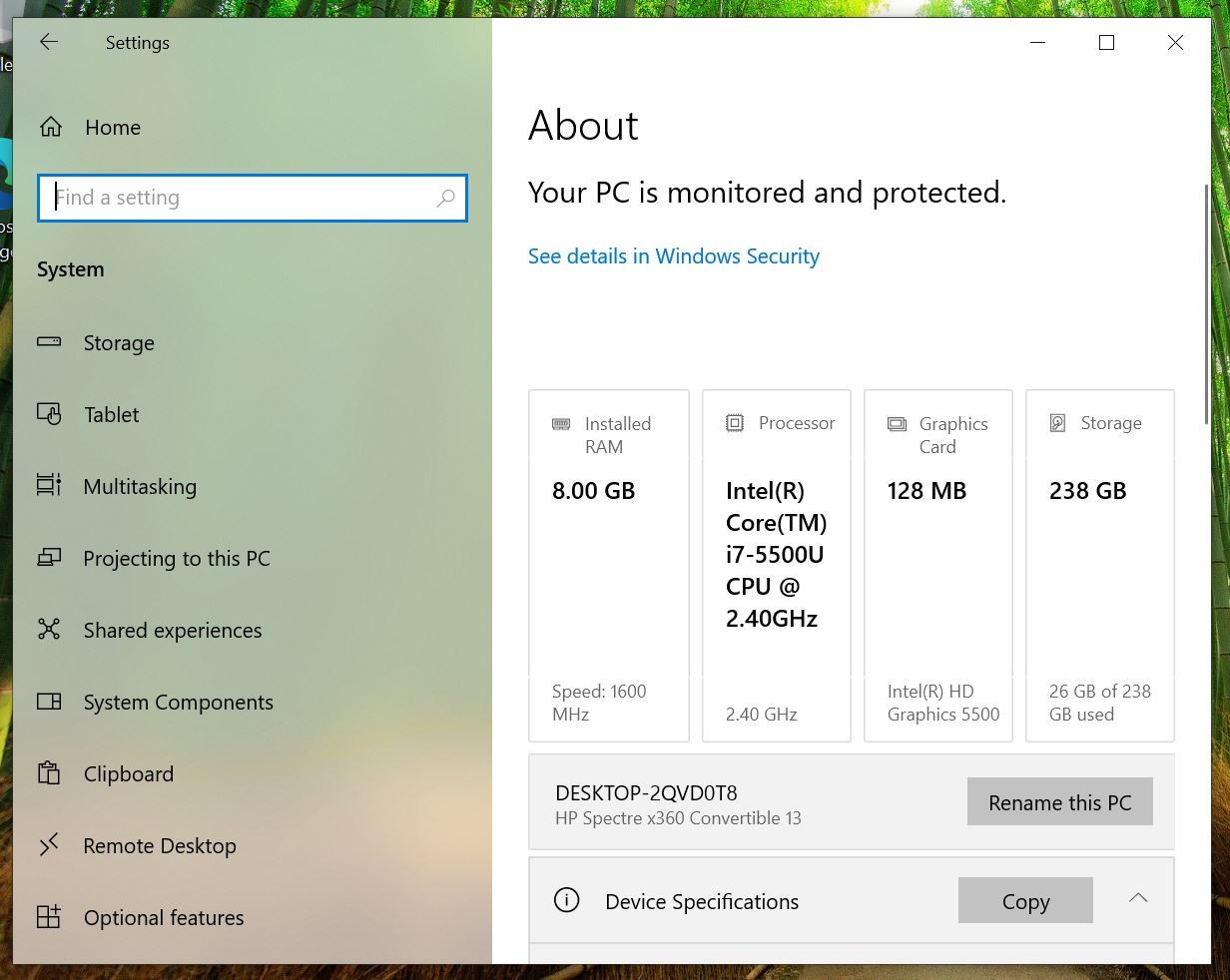Open See details in Windows Security link
Viewport: 1230px width, 980px height.
[x=674, y=256]
